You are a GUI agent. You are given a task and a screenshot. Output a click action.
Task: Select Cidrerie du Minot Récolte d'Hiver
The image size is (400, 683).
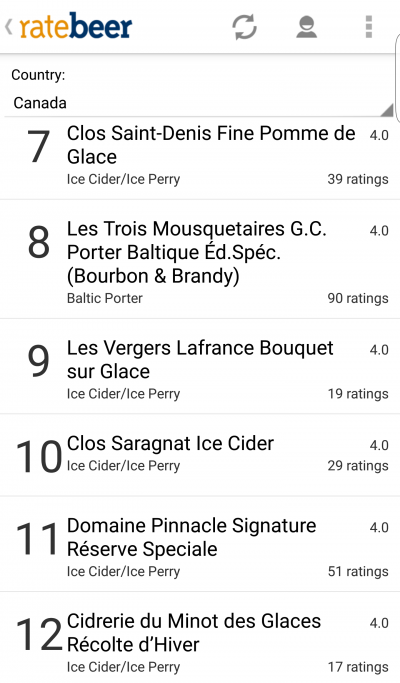tap(200, 638)
